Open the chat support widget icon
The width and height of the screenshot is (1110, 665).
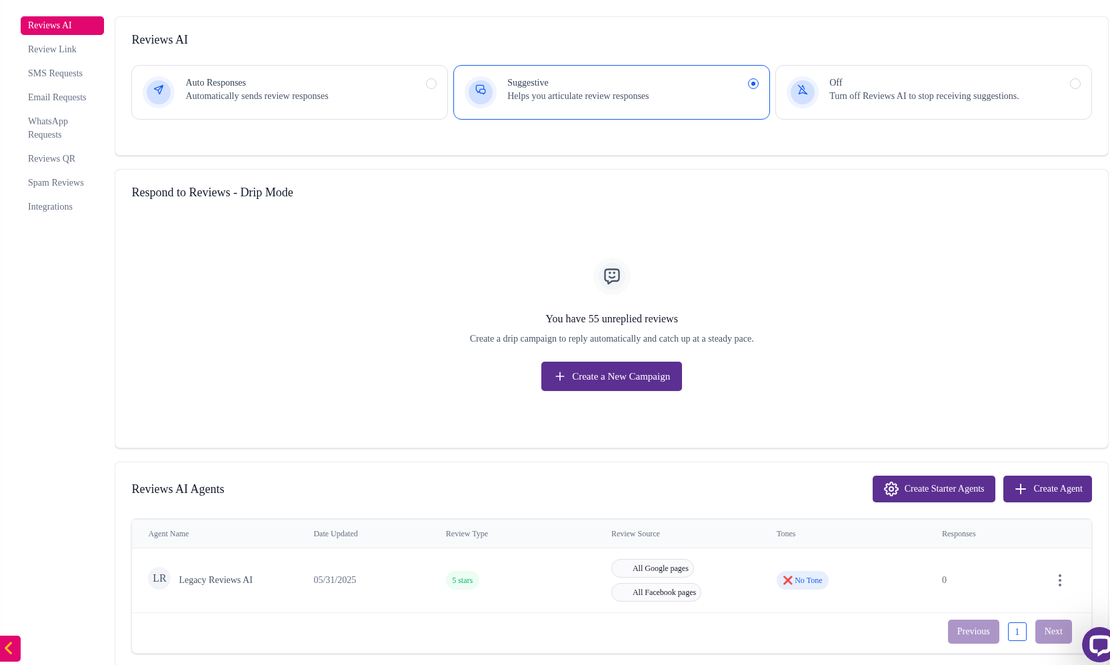pos(1097,644)
